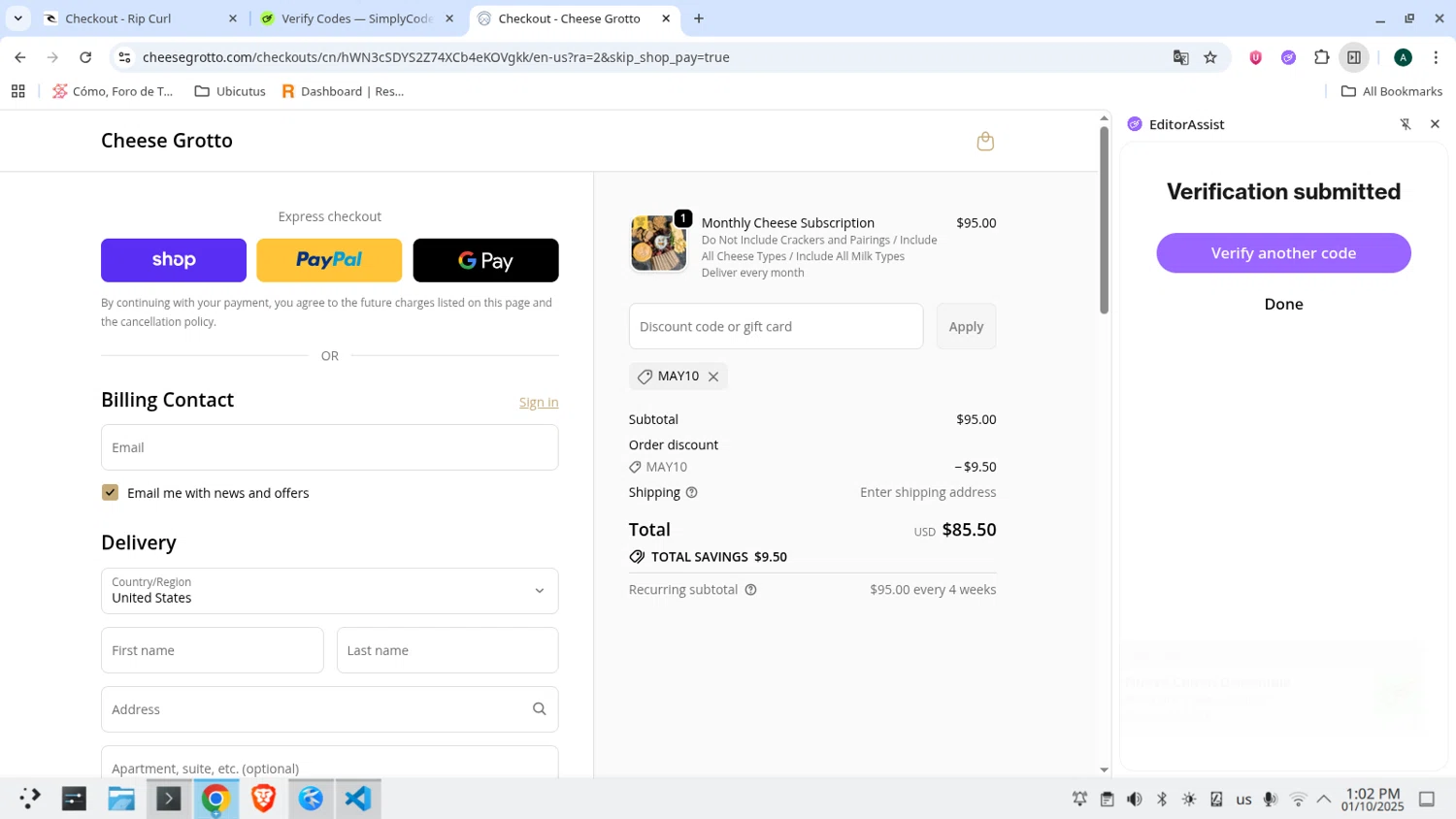Expand hidden system tray icons arrow
Image resolution: width=1456 pixels, height=819 pixels.
point(1324,800)
